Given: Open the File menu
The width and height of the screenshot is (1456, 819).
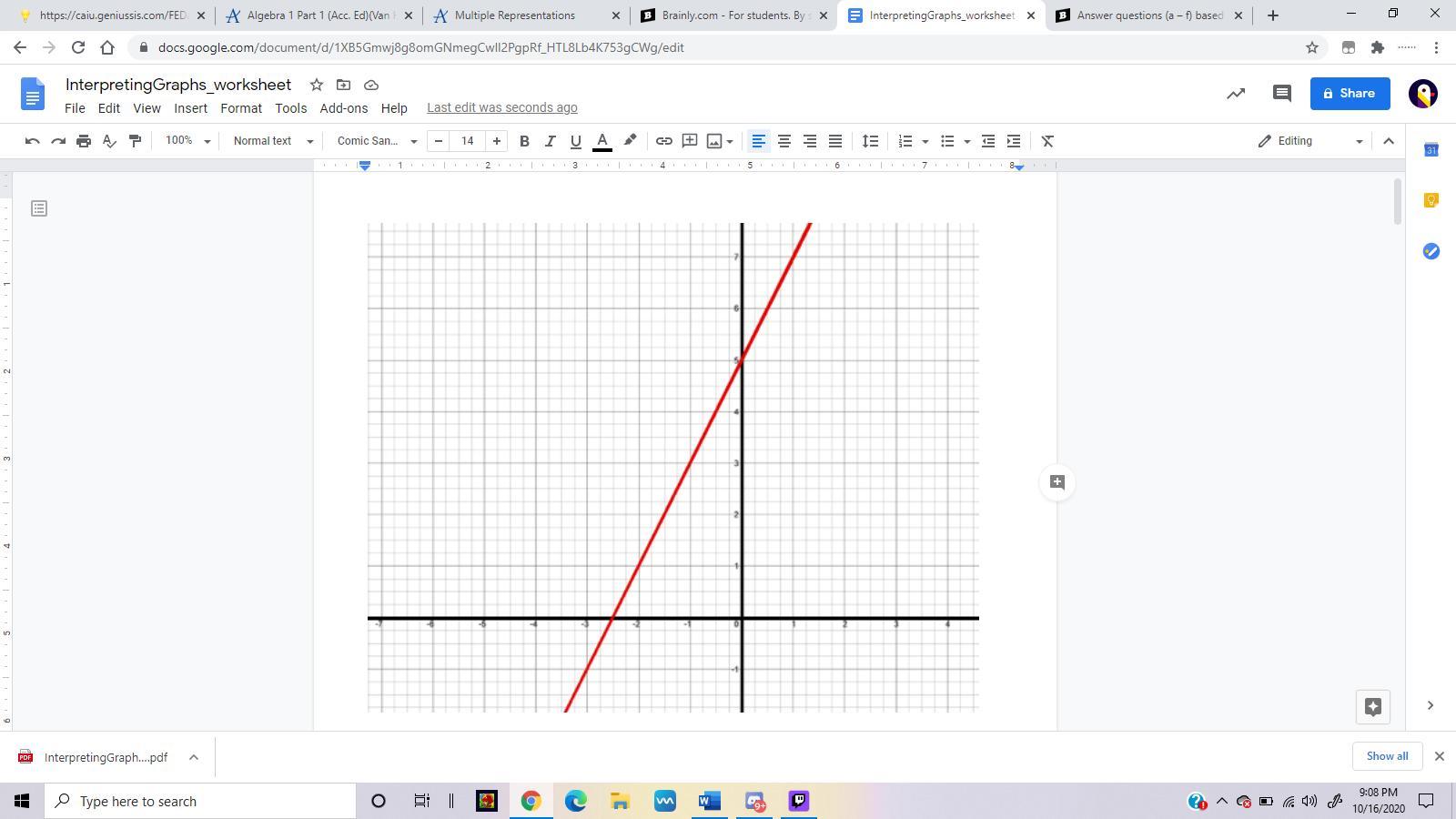Looking at the screenshot, I should (75, 107).
